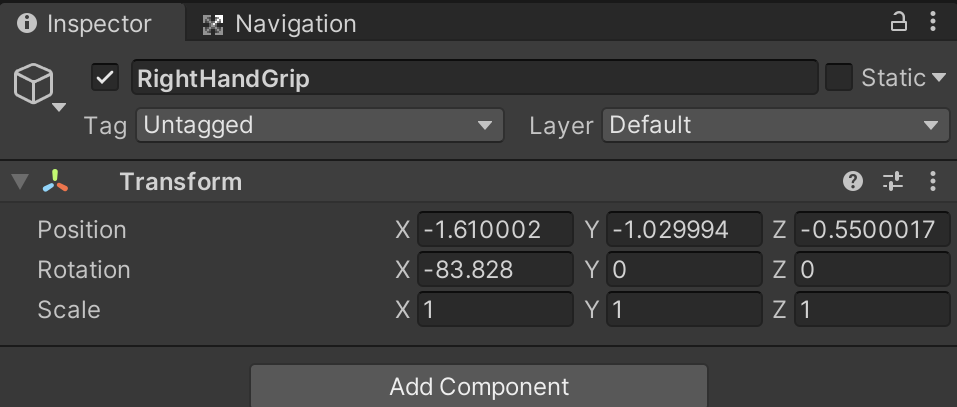This screenshot has height=407, width=957.
Task: Click the GameObject cube icon
Action: coord(33,84)
